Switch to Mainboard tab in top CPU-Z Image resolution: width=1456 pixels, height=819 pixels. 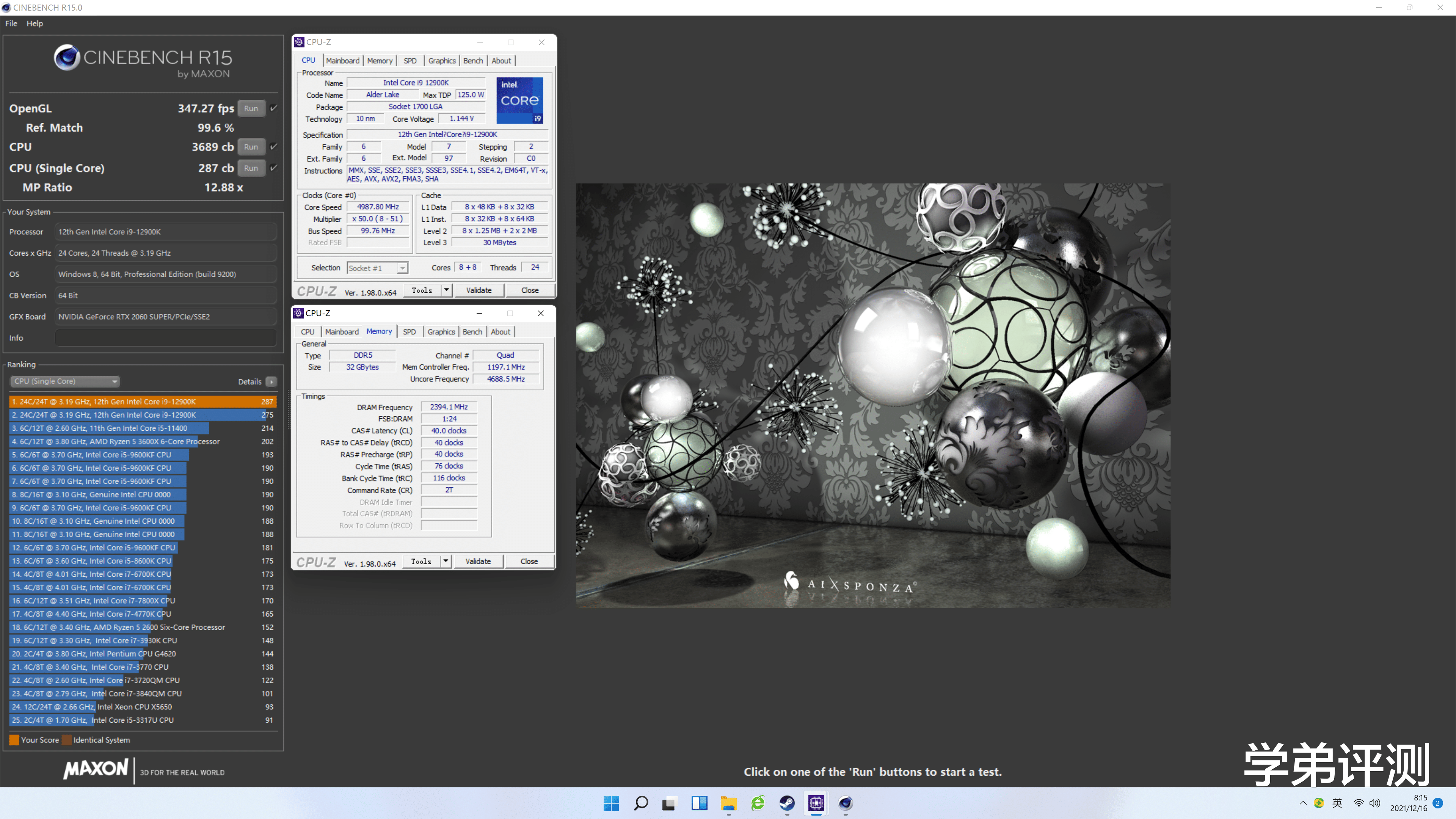coord(342,61)
